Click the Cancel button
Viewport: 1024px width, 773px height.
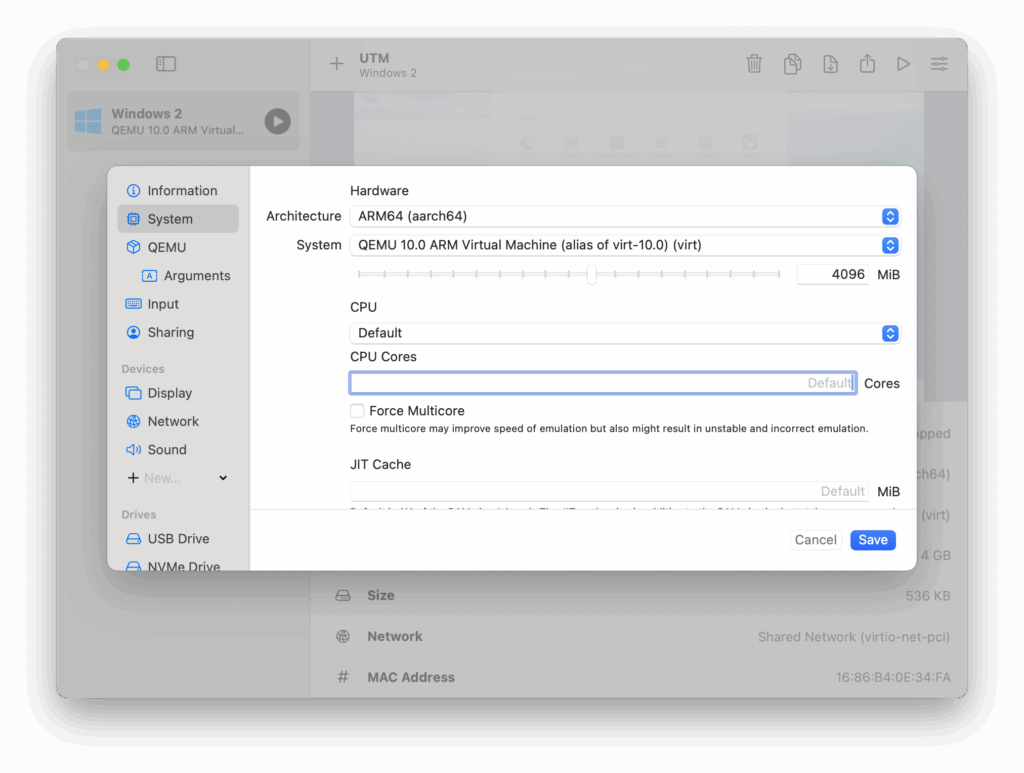815,540
